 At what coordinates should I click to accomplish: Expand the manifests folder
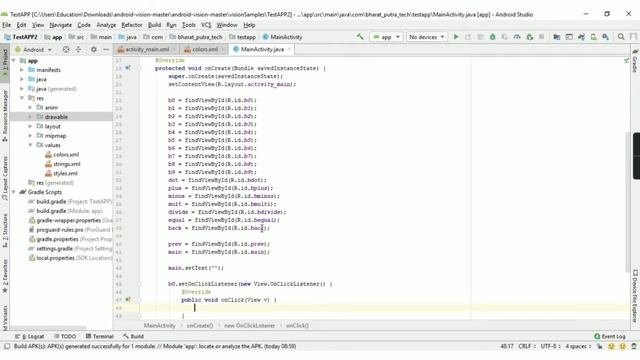coord(22,70)
